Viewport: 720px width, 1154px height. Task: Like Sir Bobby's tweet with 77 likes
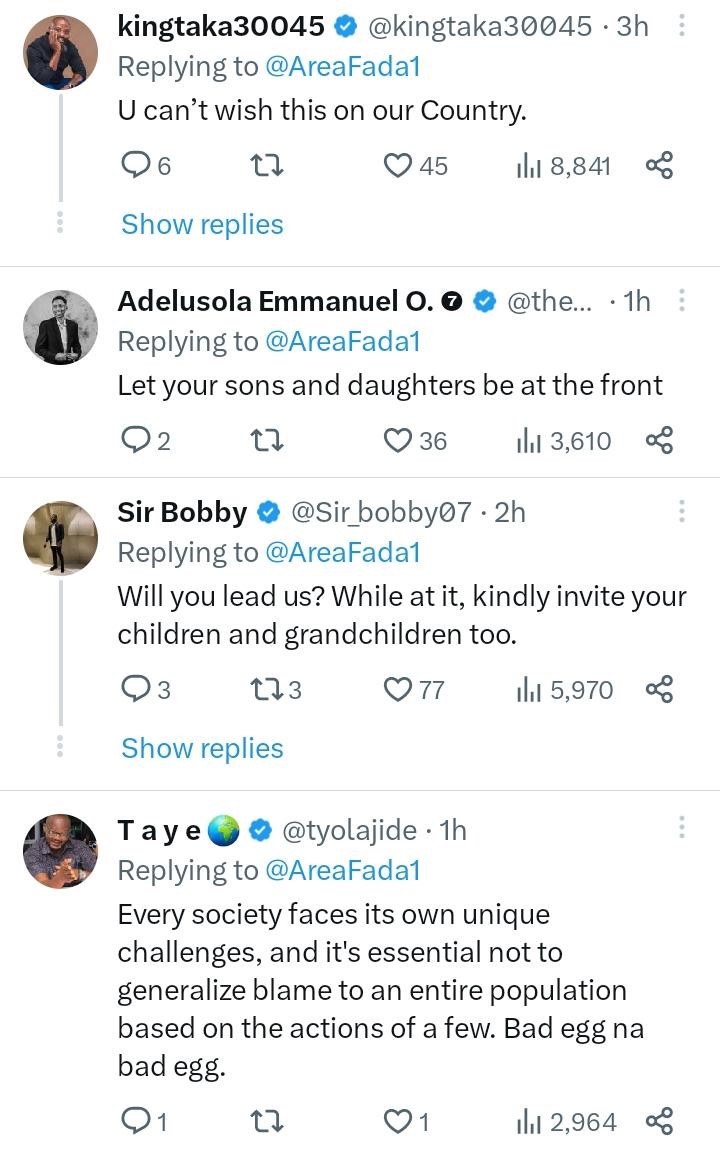click(x=399, y=690)
